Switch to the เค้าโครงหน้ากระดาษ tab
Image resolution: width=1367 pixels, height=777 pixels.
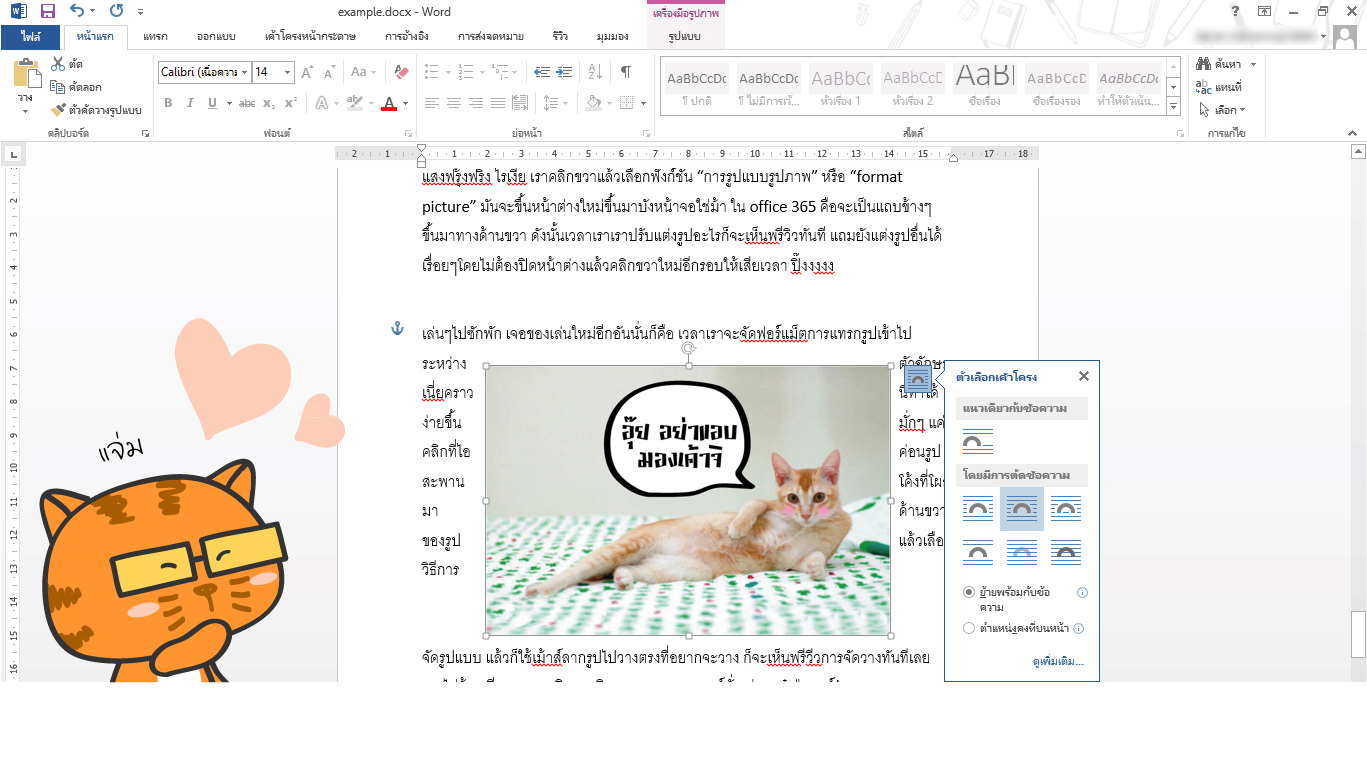(x=309, y=37)
